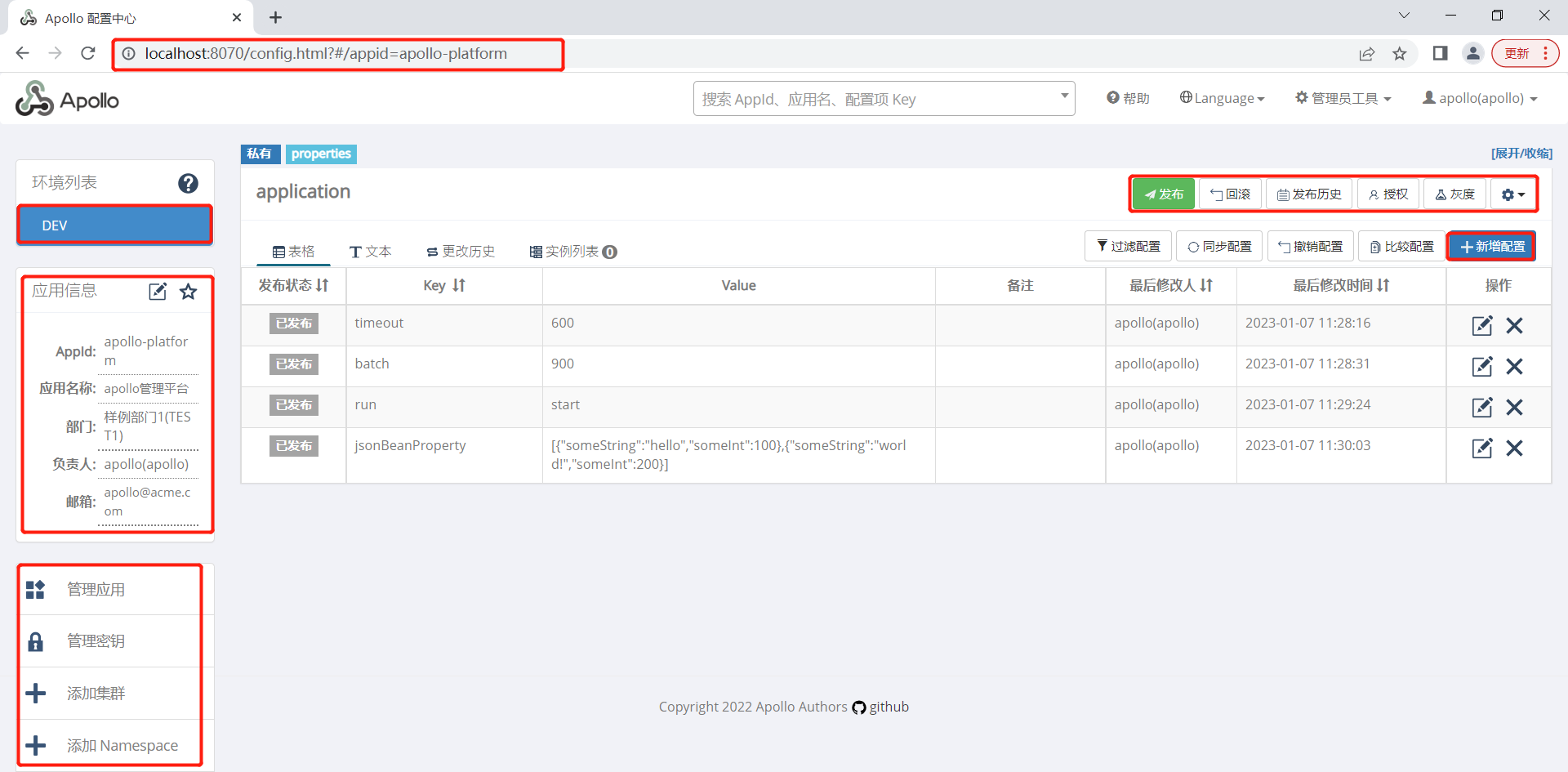Toggle namespaces with 展开/收缩 link
Image resolution: width=1568 pixels, height=772 pixels.
(x=1521, y=154)
